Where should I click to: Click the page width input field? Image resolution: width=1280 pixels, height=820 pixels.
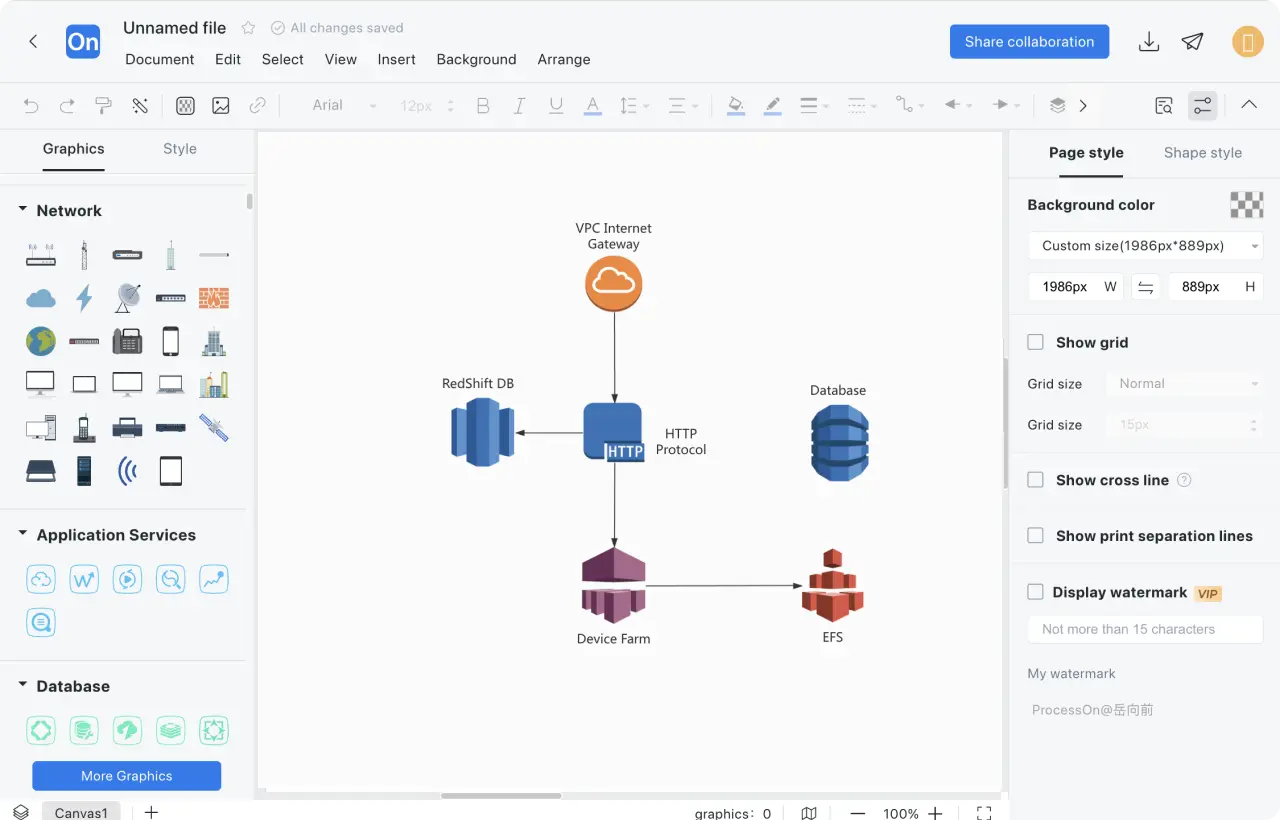[x=1065, y=287]
